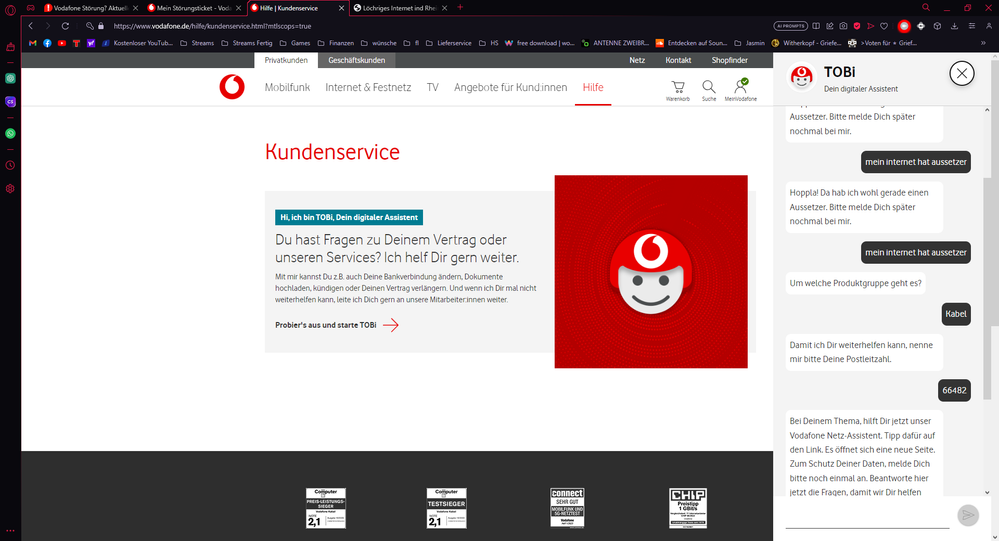The image size is (999, 541).
Task: Open a new tab with plus button
Action: [460, 8]
